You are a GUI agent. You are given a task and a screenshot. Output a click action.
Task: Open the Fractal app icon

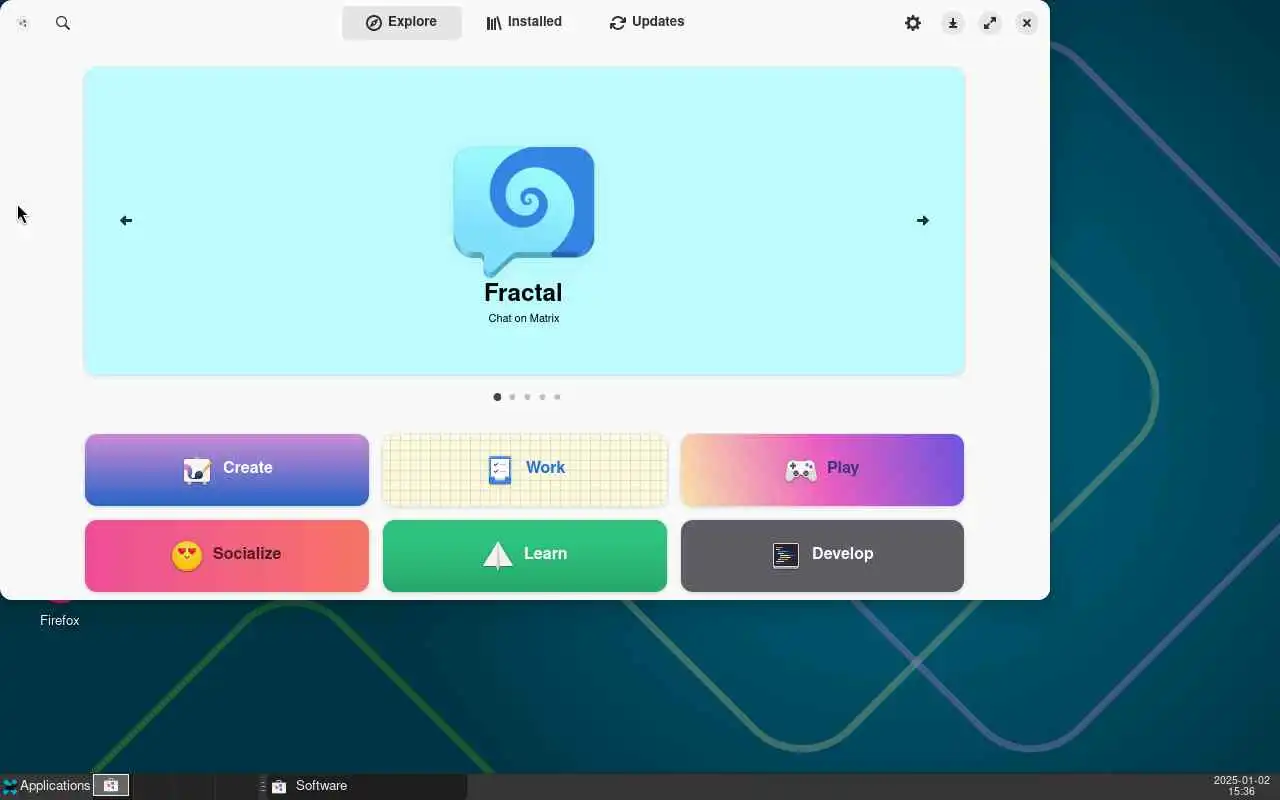tap(524, 211)
